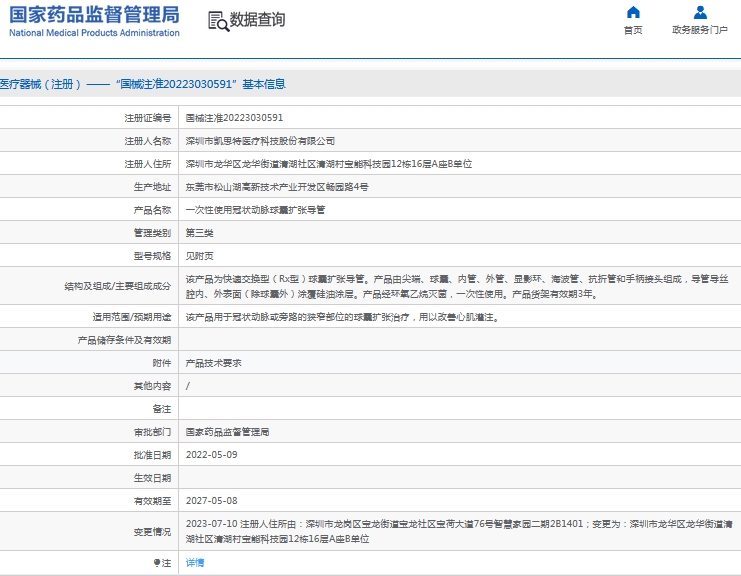This screenshot has width=741, height=576.
Task: Click the 批准日期 label
Action: (x=152, y=455)
